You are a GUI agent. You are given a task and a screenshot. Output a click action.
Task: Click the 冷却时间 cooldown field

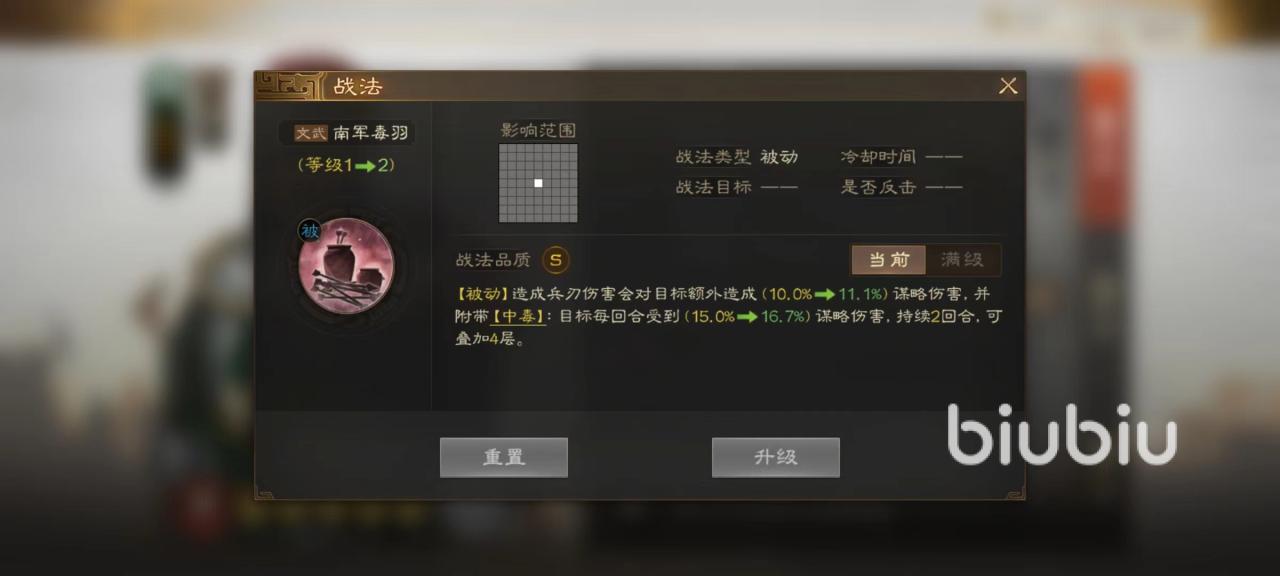pyautogui.click(x=901, y=157)
